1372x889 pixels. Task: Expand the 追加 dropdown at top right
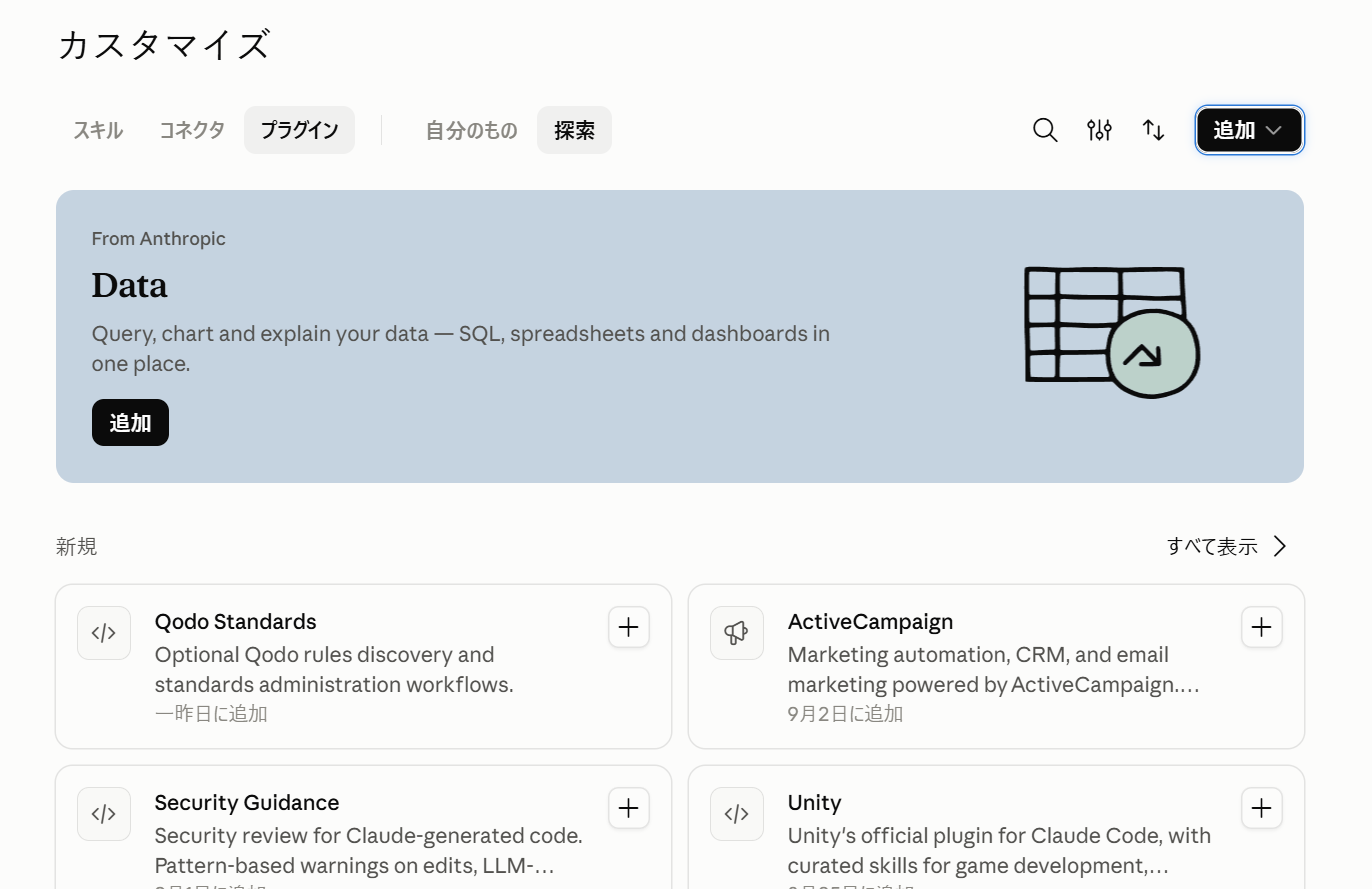pyautogui.click(x=1249, y=130)
